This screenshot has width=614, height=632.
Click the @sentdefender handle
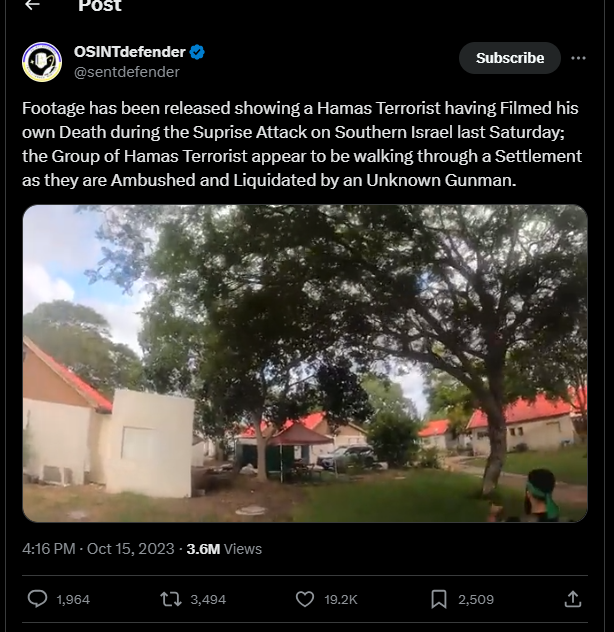127,72
